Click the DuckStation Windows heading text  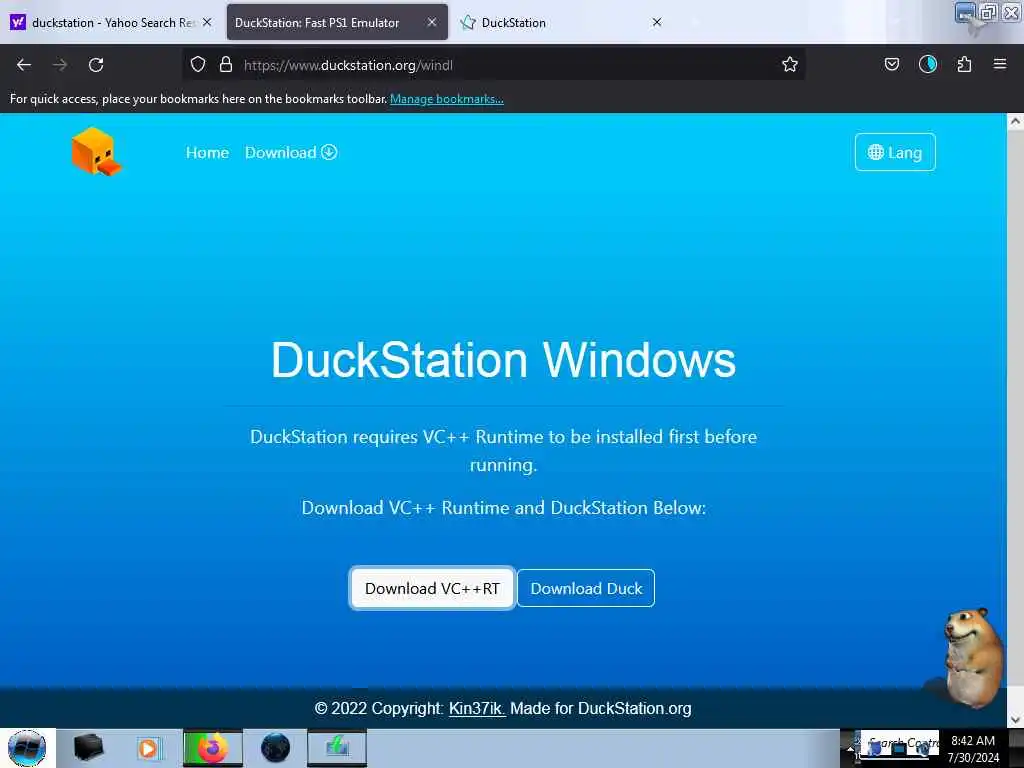[x=504, y=360]
